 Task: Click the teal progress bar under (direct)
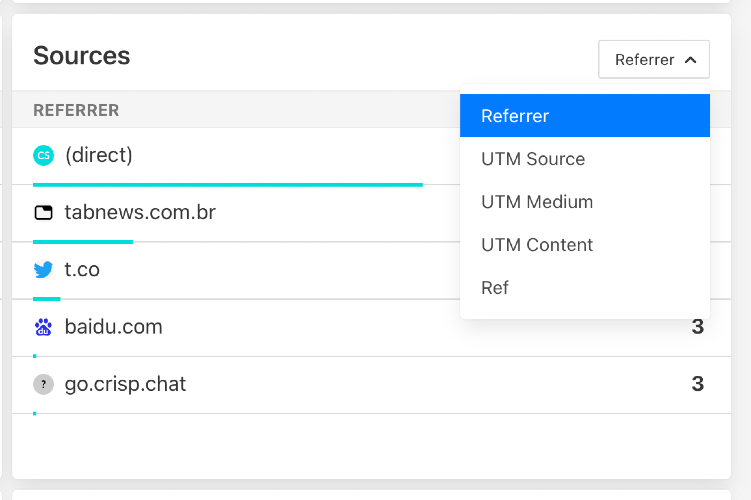click(228, 185)
